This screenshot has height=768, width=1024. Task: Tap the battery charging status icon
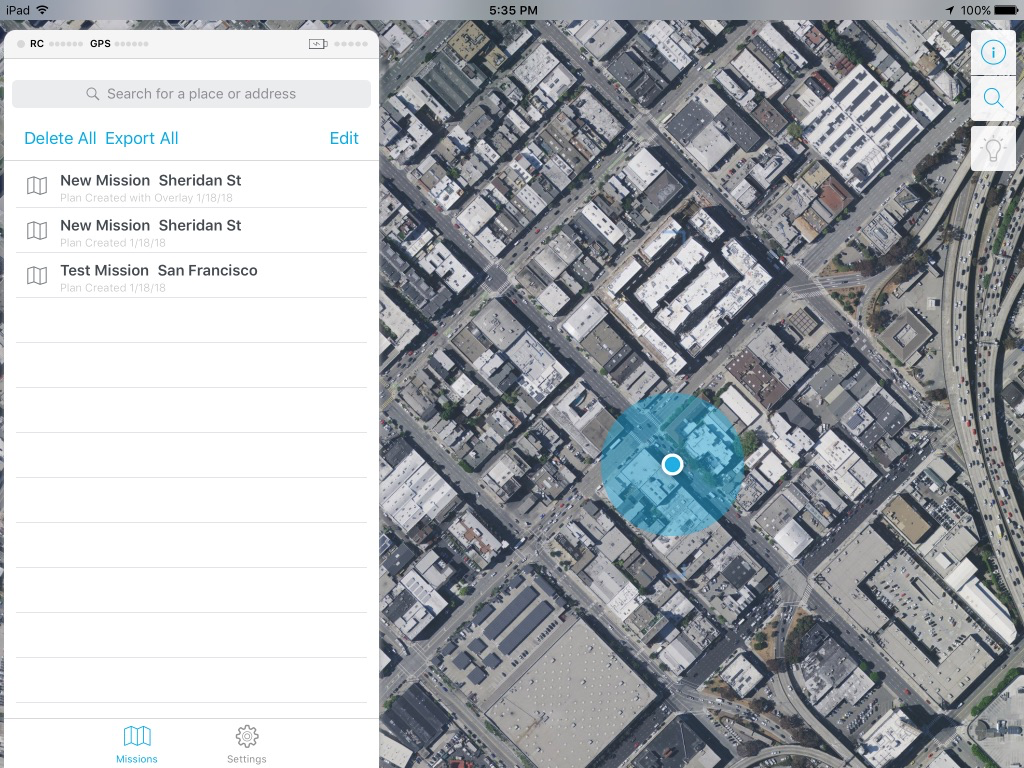(x=318, y=44)
